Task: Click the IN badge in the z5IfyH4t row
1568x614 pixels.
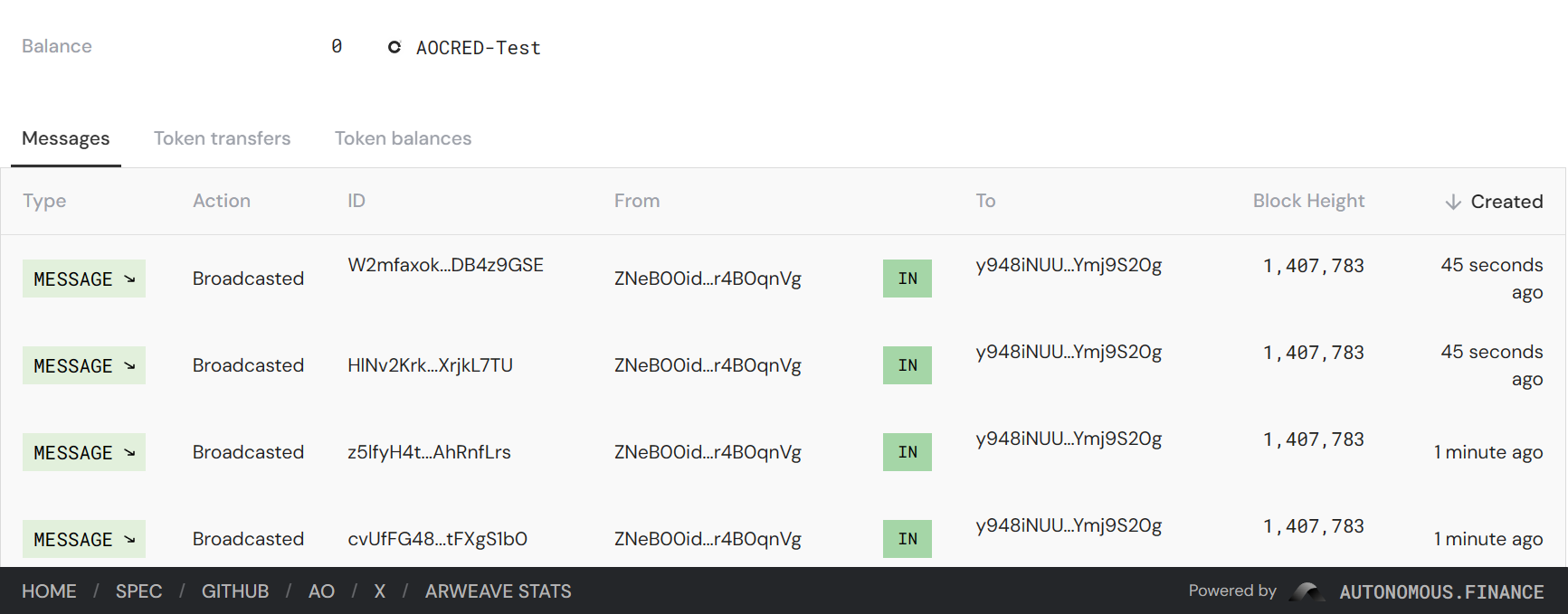Action: (x=907, y=452)
